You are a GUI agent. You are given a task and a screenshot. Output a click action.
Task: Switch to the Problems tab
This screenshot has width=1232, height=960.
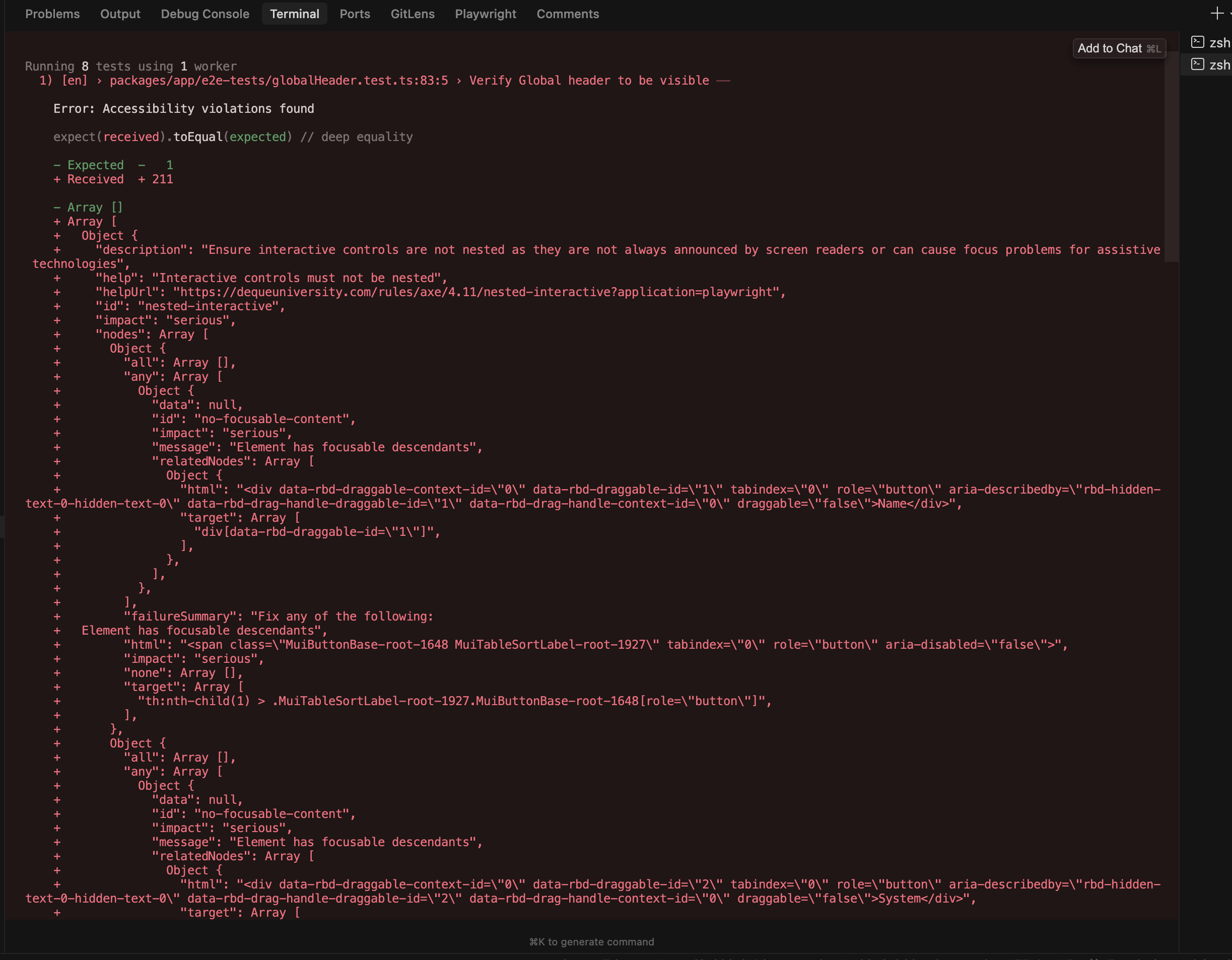point(52,14)
